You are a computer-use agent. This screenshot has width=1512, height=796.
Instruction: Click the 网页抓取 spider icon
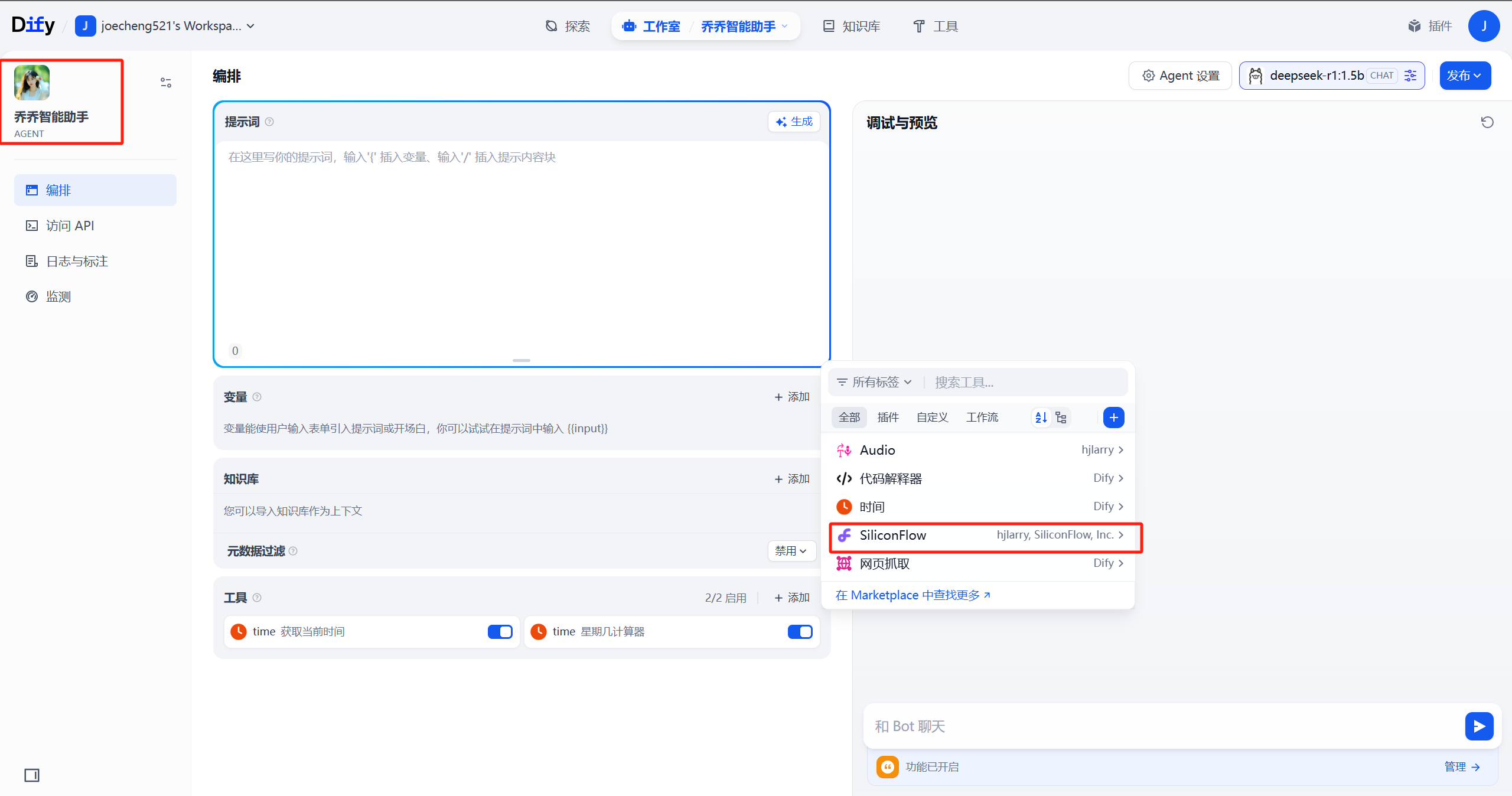[844, 563]
